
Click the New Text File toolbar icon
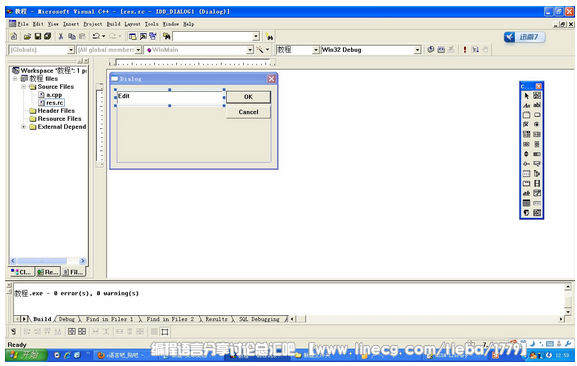tap(14, 36)
